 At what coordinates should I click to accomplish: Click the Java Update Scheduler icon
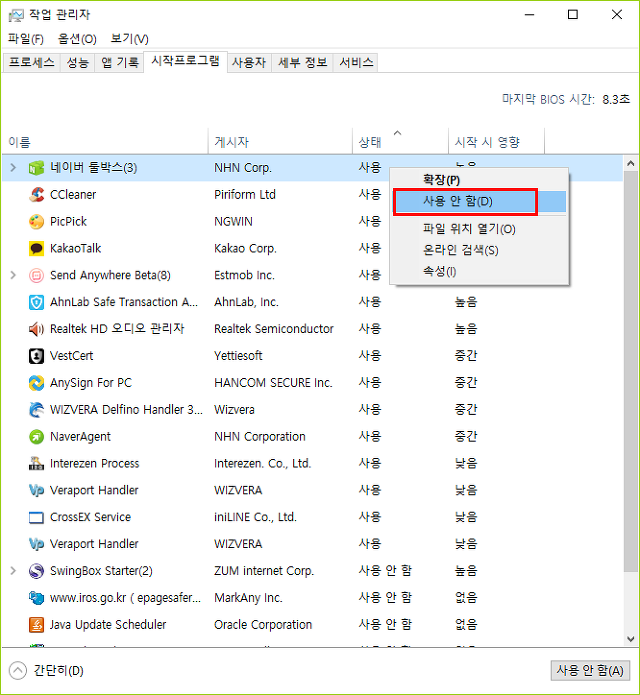pyautogui.click(x=36, y=625)
